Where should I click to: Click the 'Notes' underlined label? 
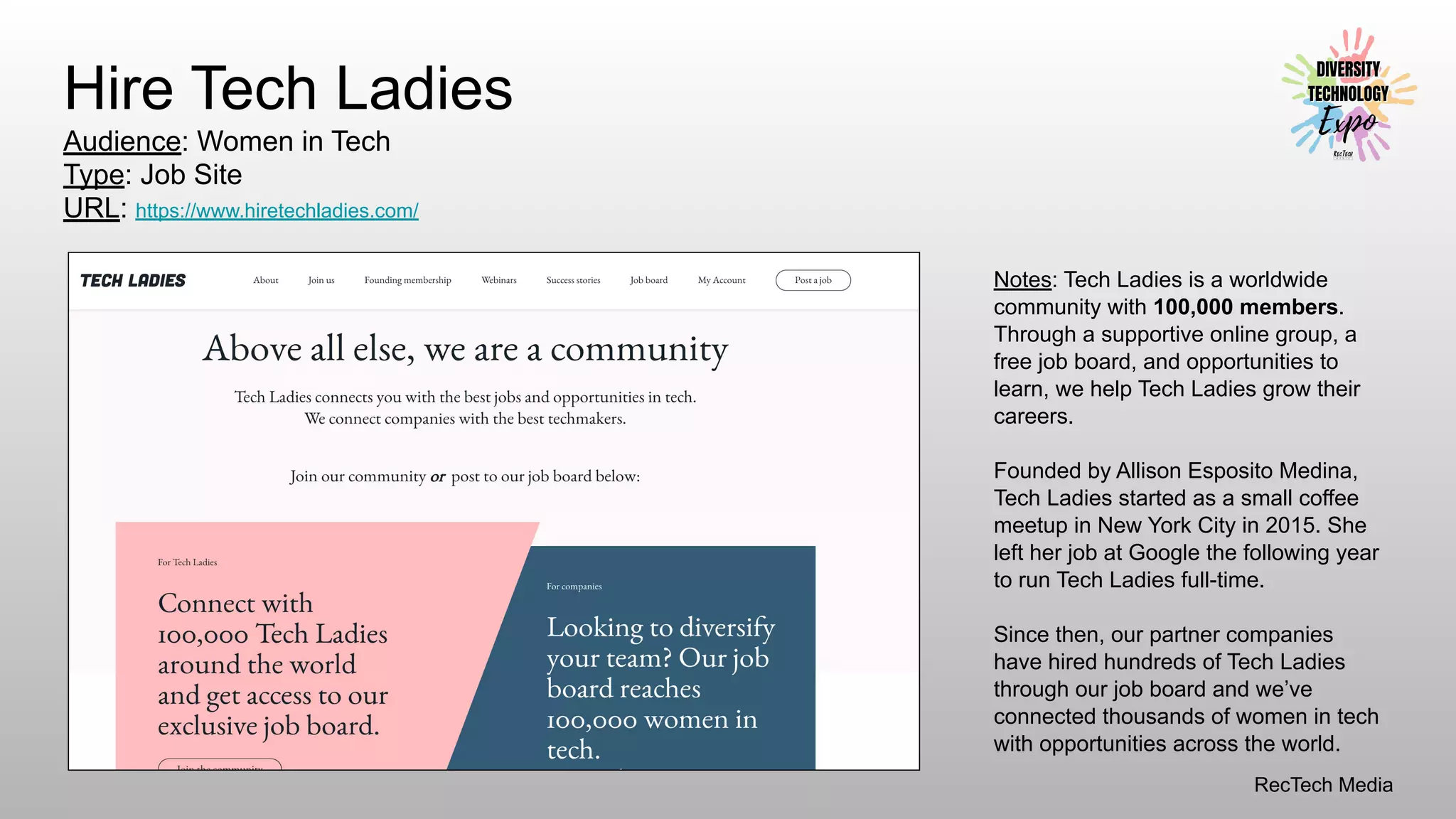tap(1022, 279)
